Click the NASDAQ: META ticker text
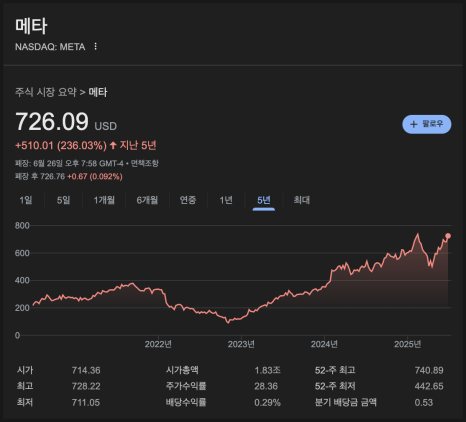 [50, 47]
